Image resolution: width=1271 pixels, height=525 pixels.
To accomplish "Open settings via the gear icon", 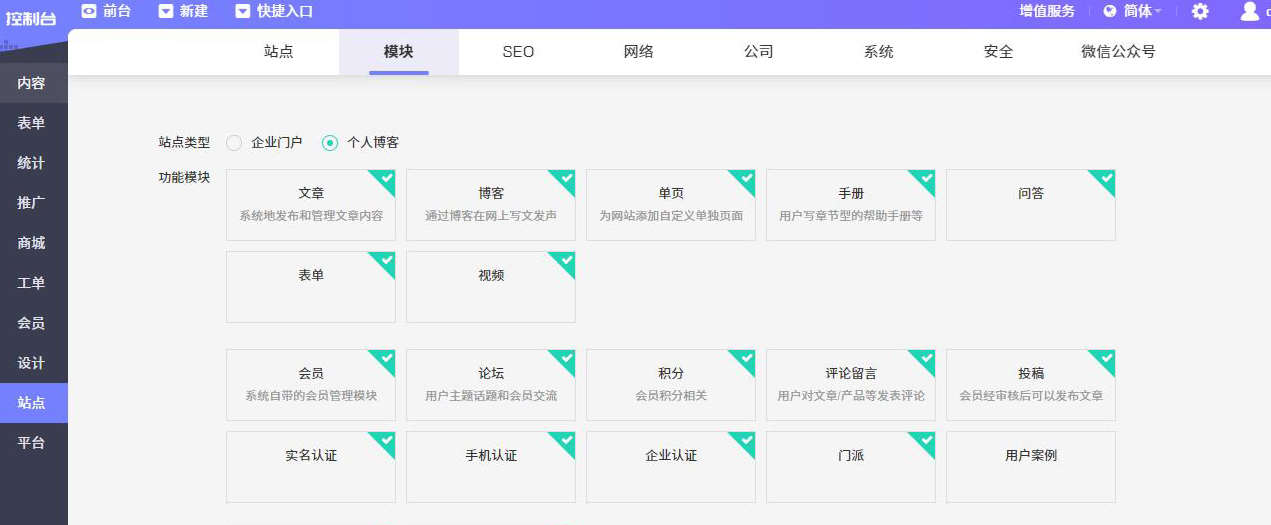I will point(1200,11).
